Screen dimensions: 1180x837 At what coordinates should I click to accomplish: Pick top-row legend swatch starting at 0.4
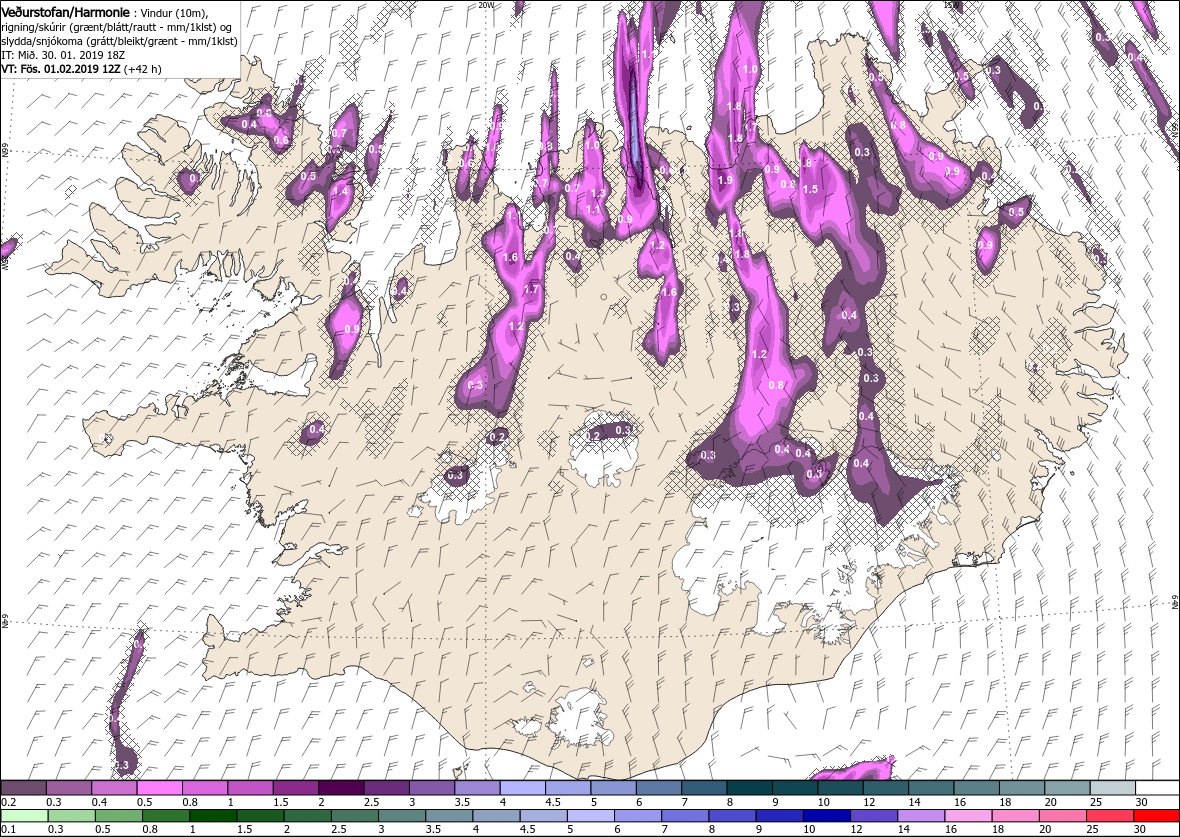click(114, 787)
